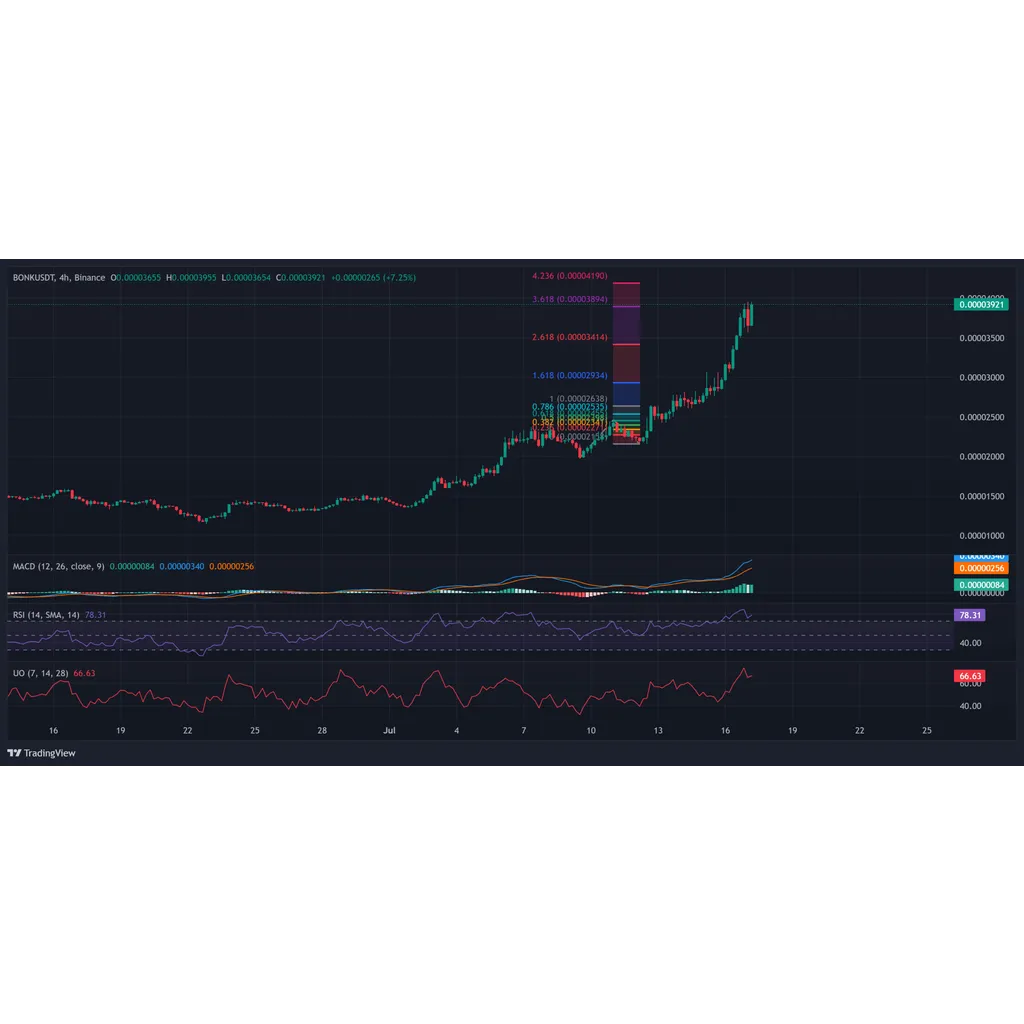
Task: Select the 4.236 (0.00004190) Fibonacci label
Action: pyautogui.click(x=569, y=276)
